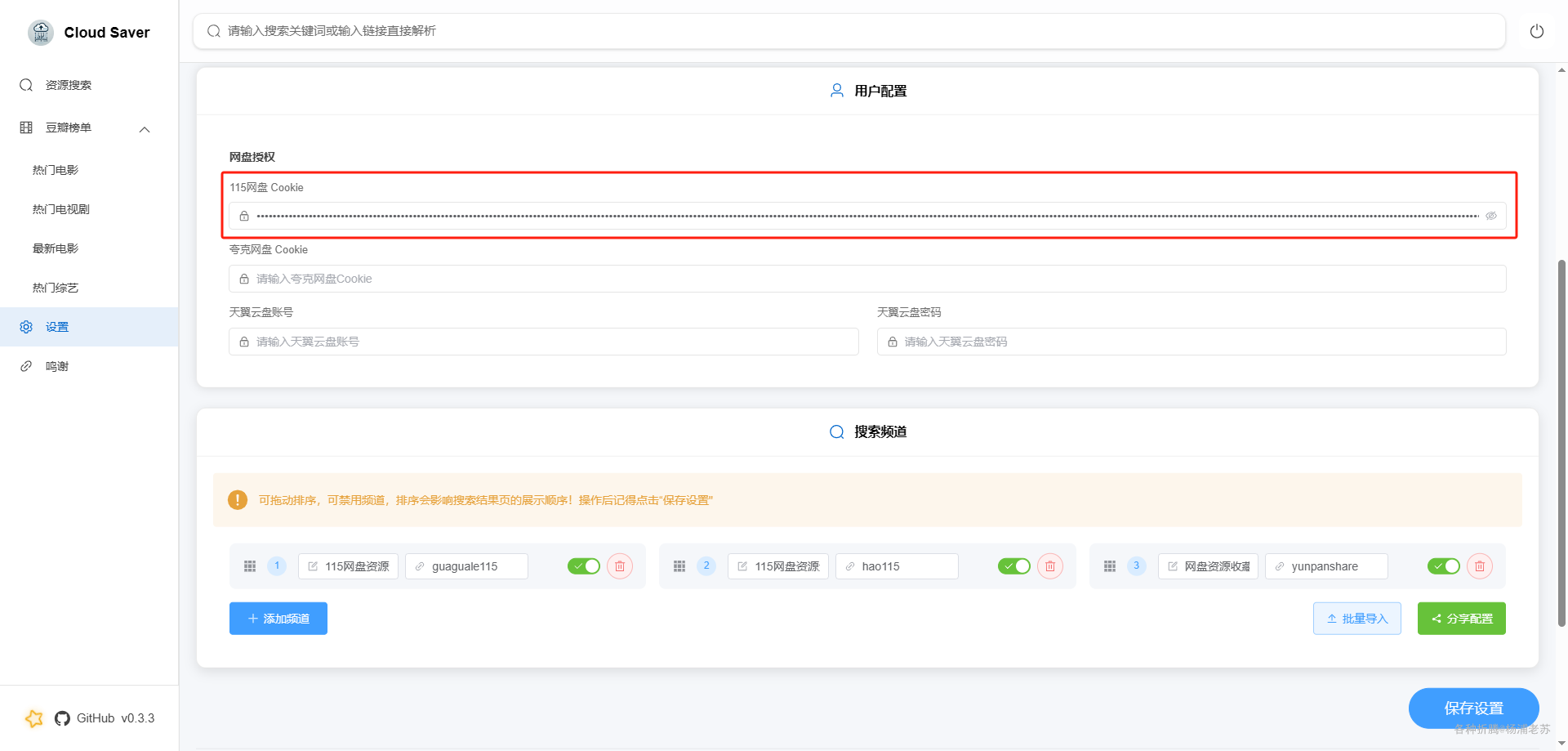The image size is (1568, 751).
Task: Click drag handle of channel 1
Action: tap(250, 566)
